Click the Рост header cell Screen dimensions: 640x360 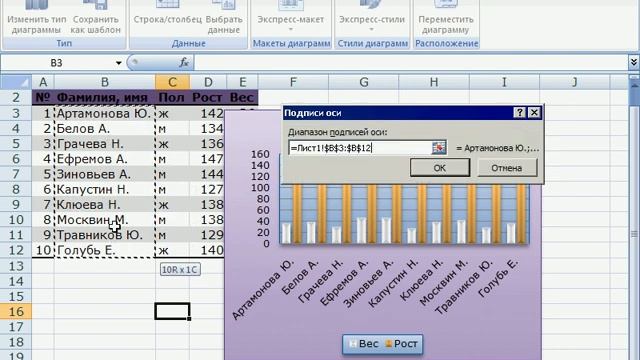[x=208, y=98]
